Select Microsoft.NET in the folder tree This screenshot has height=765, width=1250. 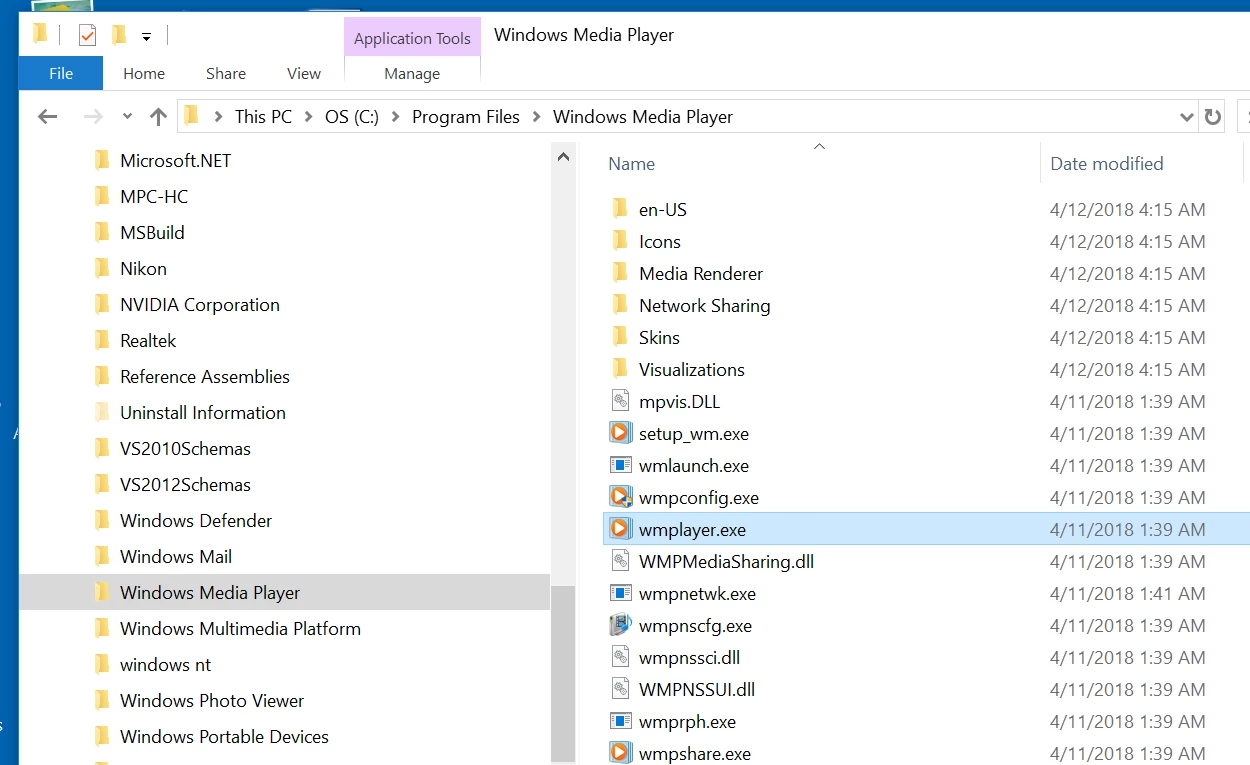[175, 160]
